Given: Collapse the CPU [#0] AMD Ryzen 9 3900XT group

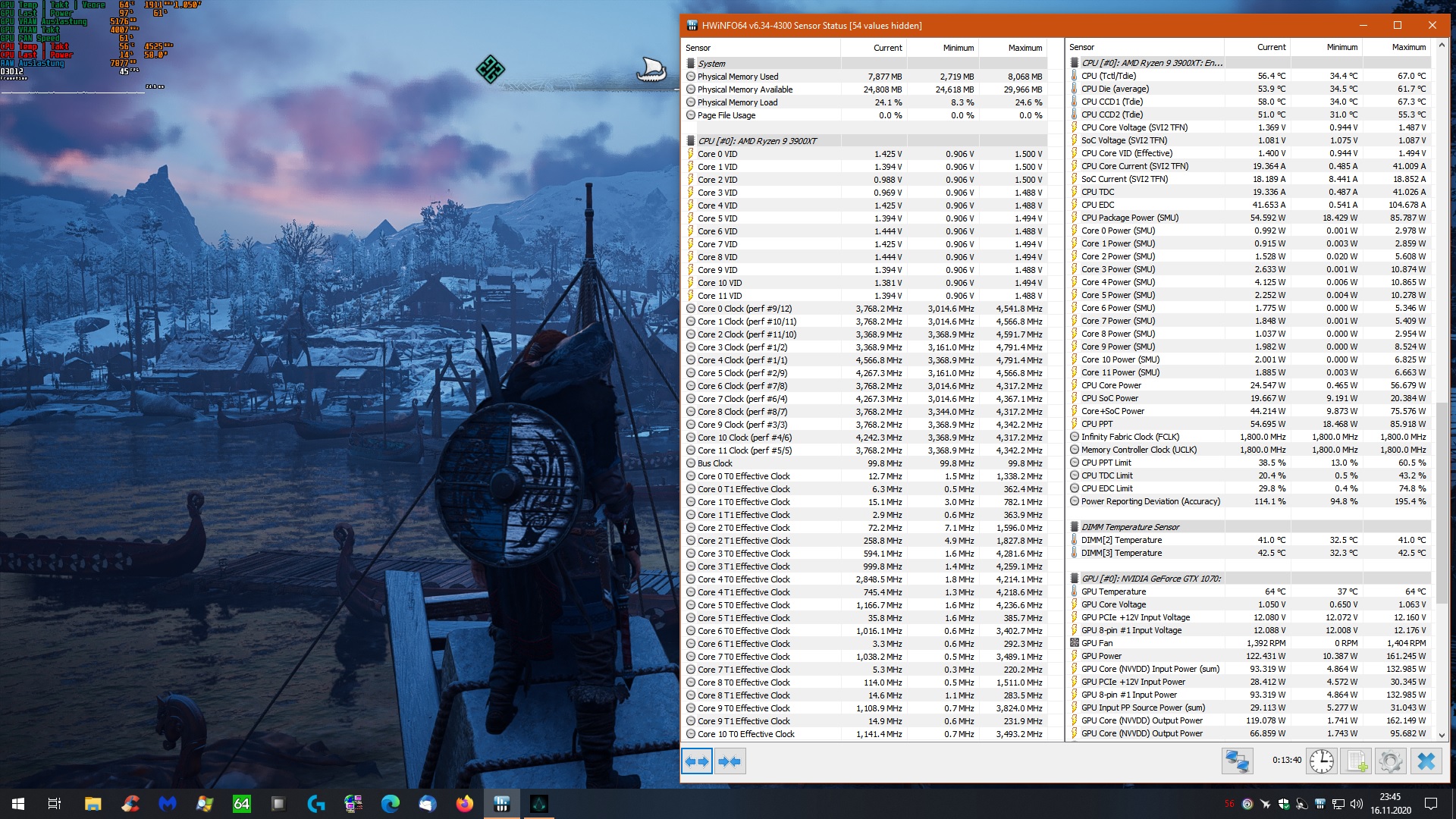Looking at the screenshot, I should click(757, 141).
